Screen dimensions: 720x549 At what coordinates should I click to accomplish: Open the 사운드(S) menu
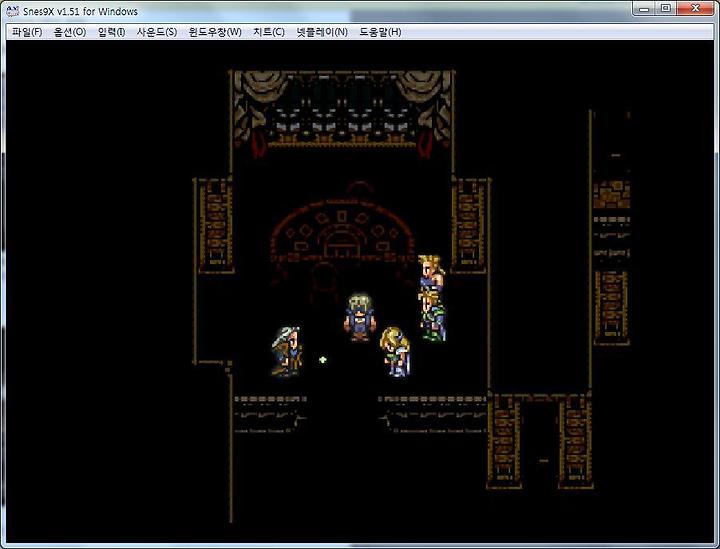[x=157, y=32]
